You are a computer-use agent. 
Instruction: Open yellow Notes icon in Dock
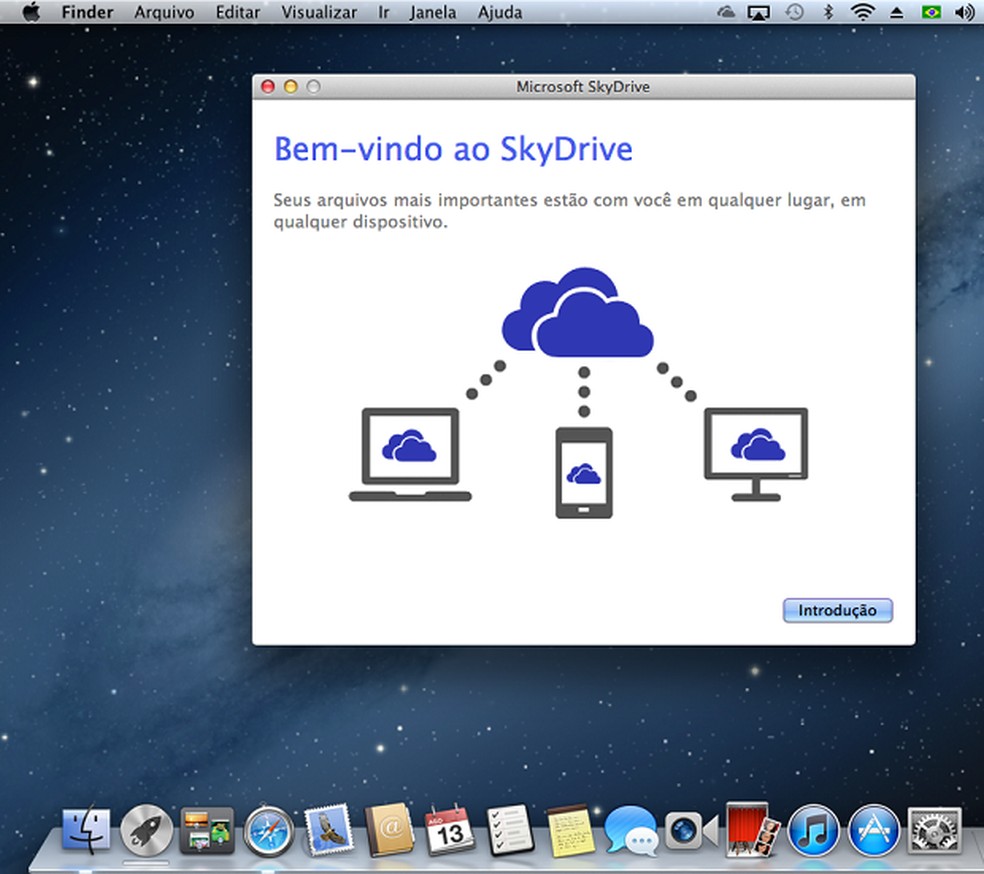[570, 831]
